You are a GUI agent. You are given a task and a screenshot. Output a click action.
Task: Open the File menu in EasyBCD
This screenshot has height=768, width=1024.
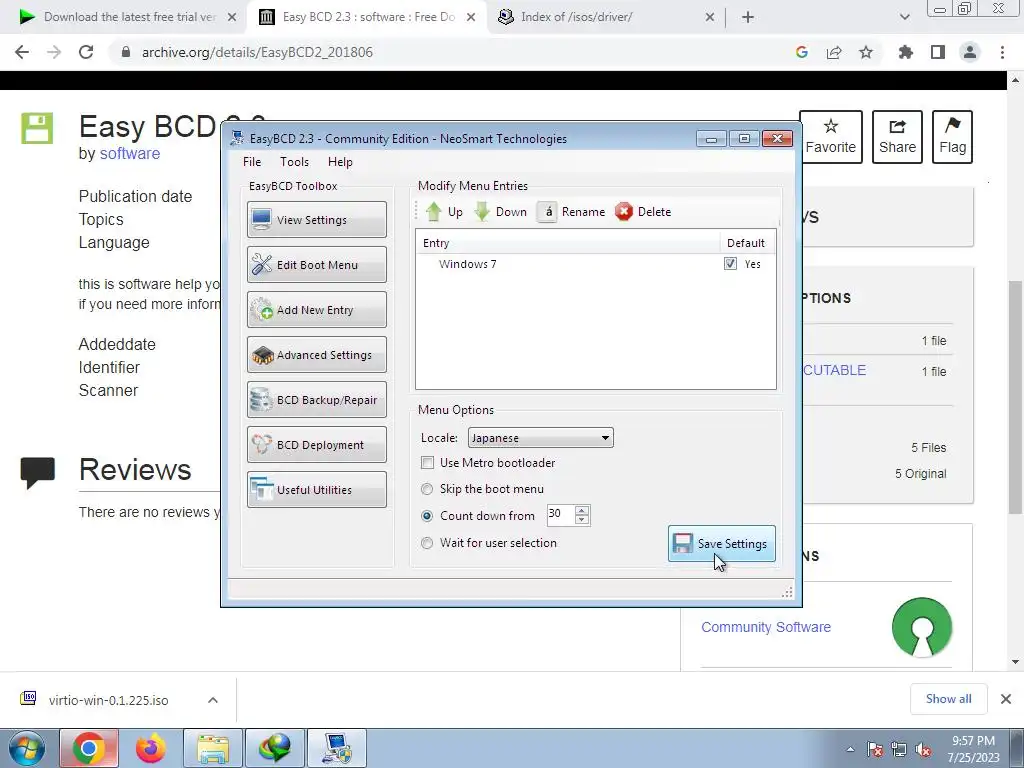click(252, 162)
